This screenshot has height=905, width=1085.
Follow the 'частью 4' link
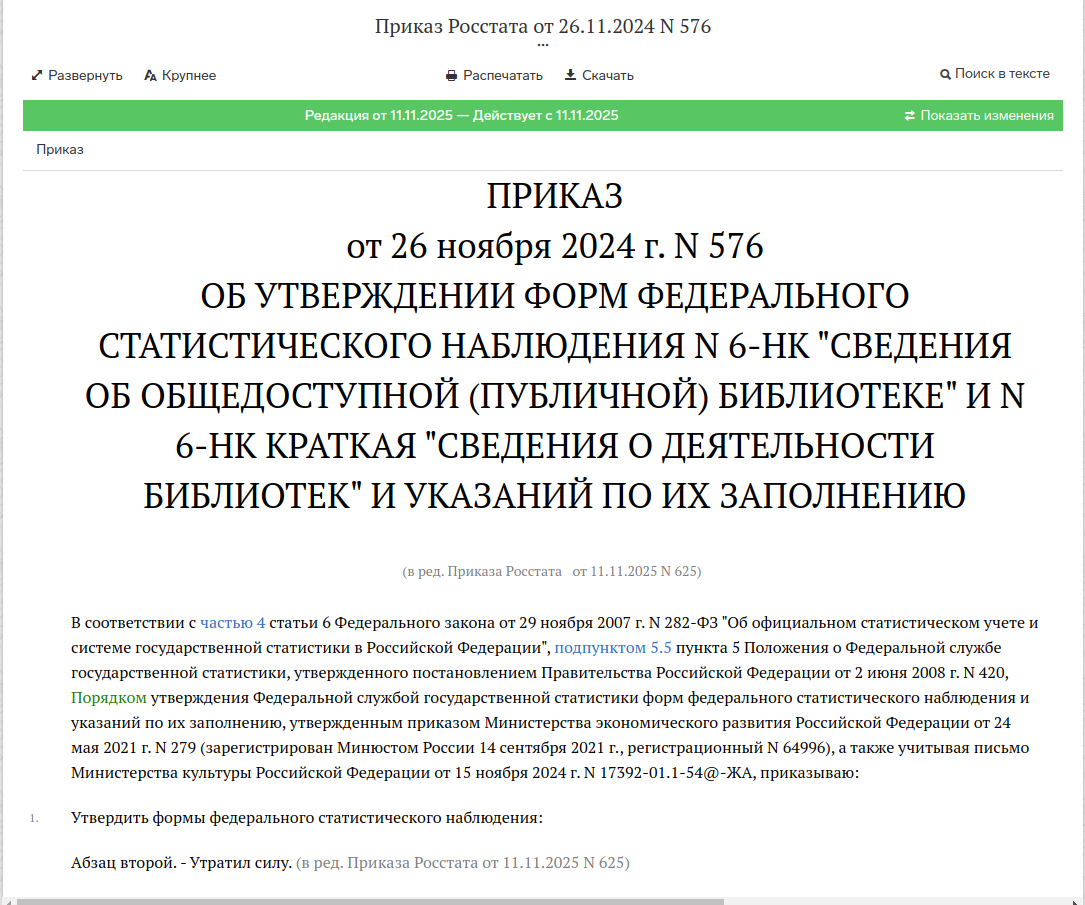coord(233,622)
